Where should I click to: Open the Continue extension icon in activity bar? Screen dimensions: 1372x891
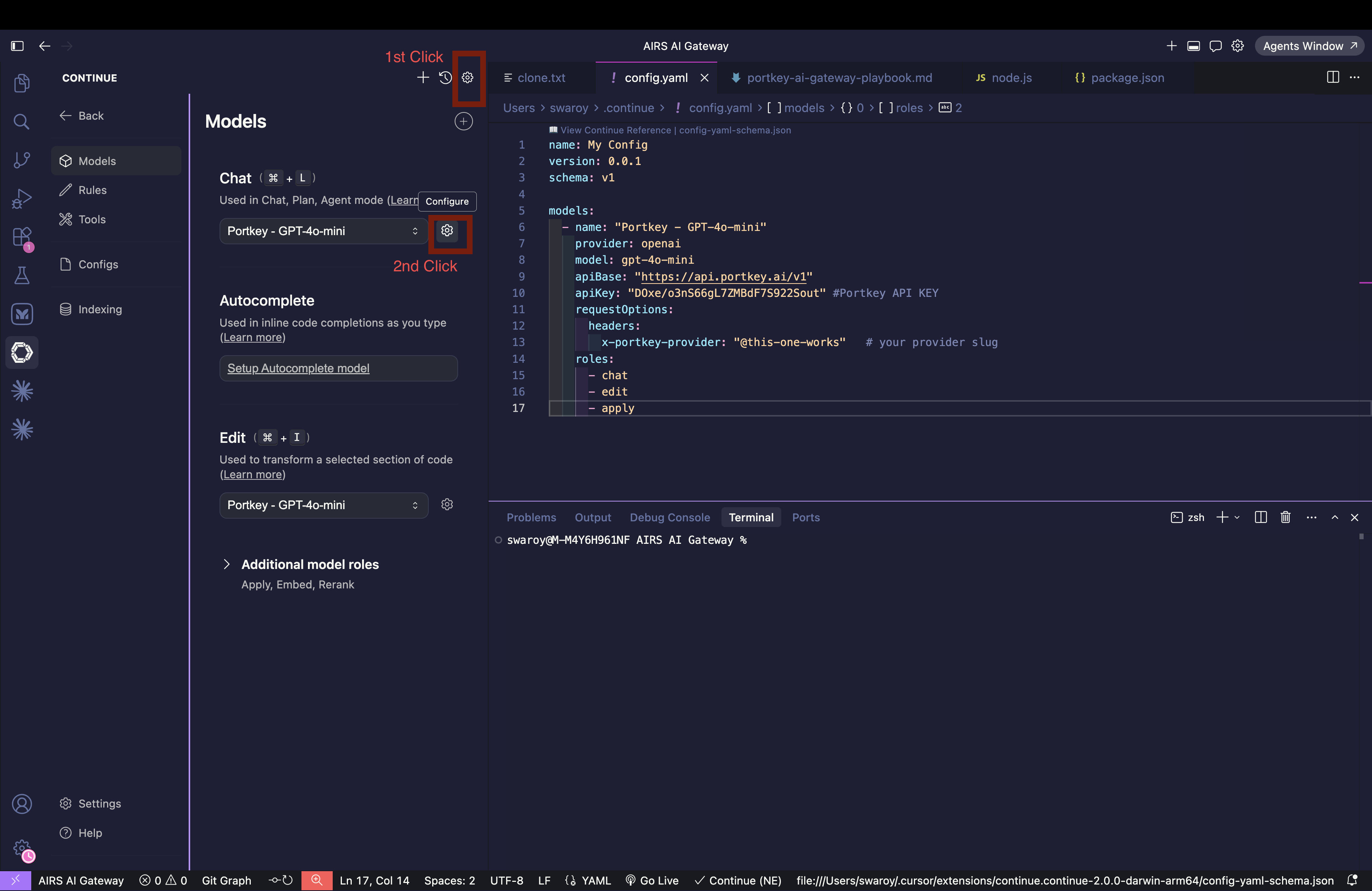coord(22,352)
